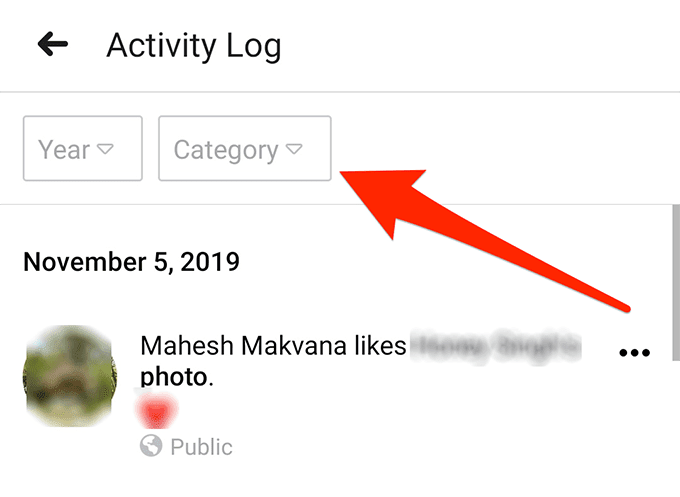Open the Category filter dropdown

click(244, 150)
